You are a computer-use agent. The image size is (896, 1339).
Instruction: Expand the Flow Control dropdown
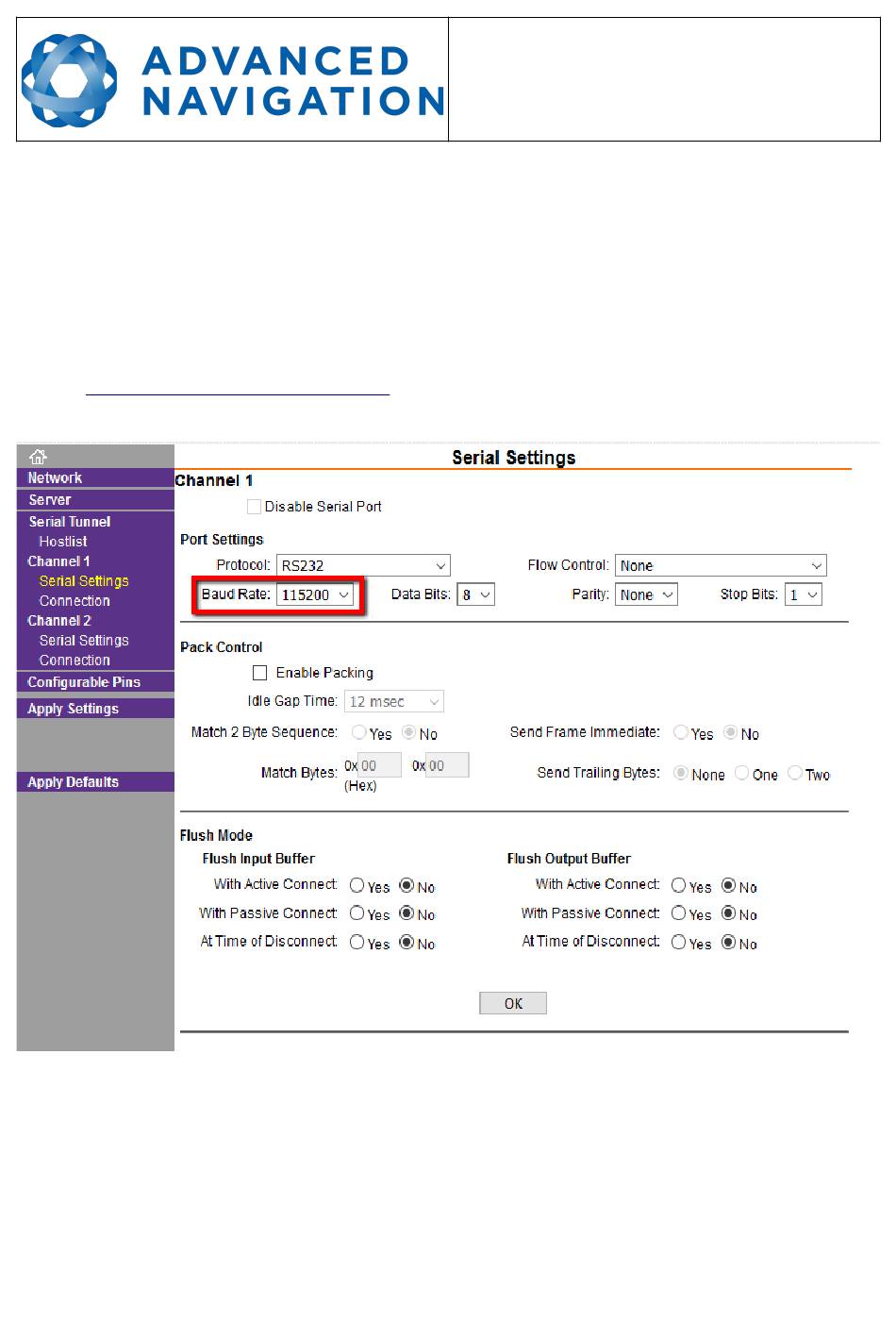pos(721,566)
